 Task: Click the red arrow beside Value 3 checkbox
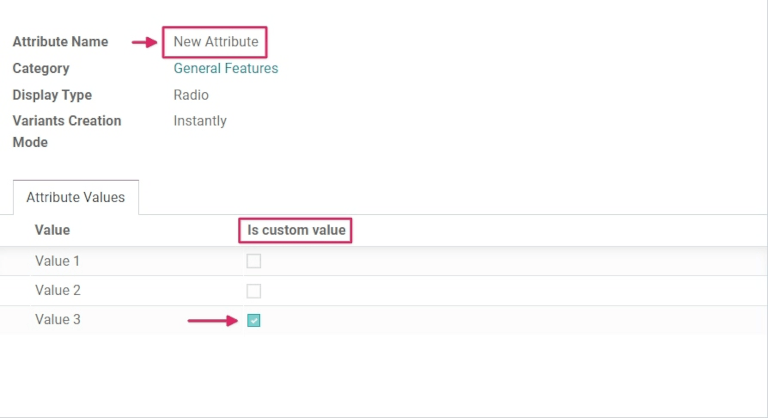pos(213,321)
